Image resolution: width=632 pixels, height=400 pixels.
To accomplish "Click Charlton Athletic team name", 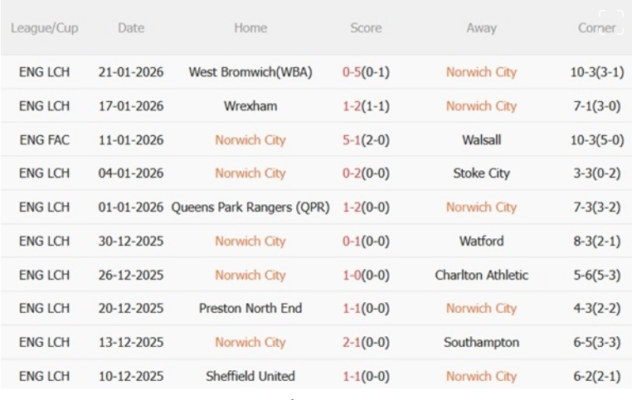I will pos(481,275).
